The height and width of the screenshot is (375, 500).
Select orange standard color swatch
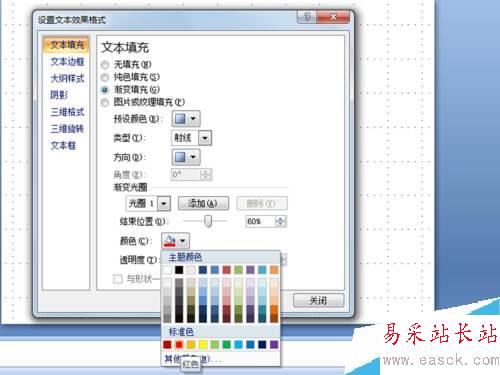coord(191,344)
